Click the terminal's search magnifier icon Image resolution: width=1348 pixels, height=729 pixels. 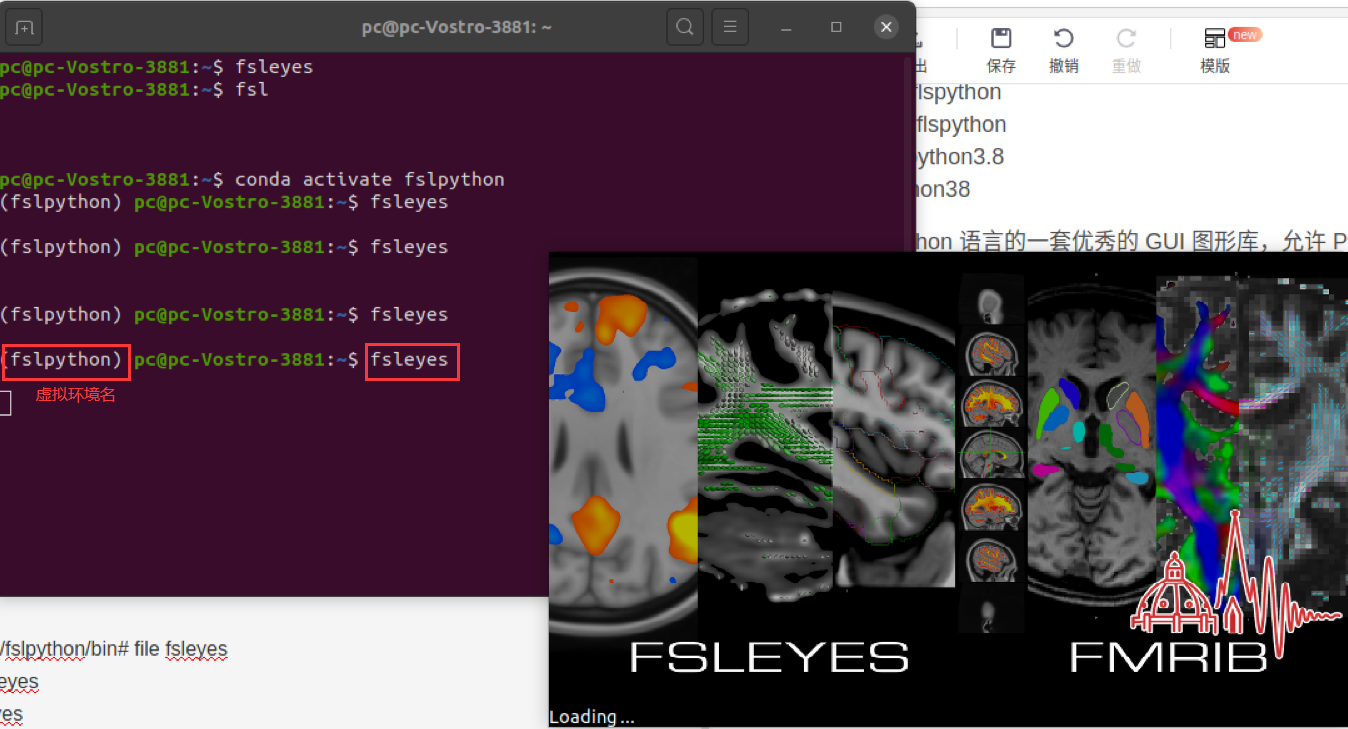(685, 27)
